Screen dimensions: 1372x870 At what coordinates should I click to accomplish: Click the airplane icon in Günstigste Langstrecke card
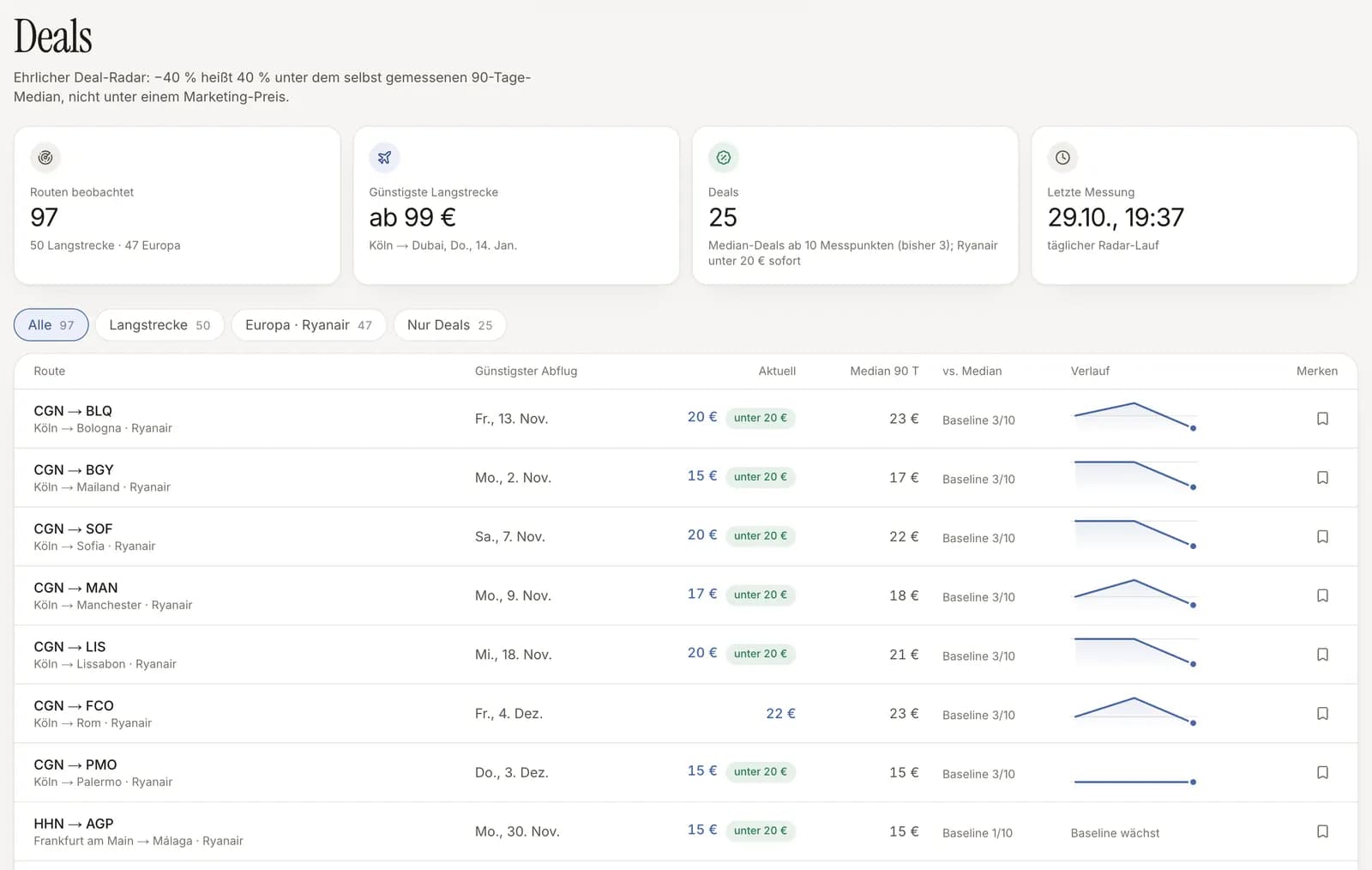point(384,158)
